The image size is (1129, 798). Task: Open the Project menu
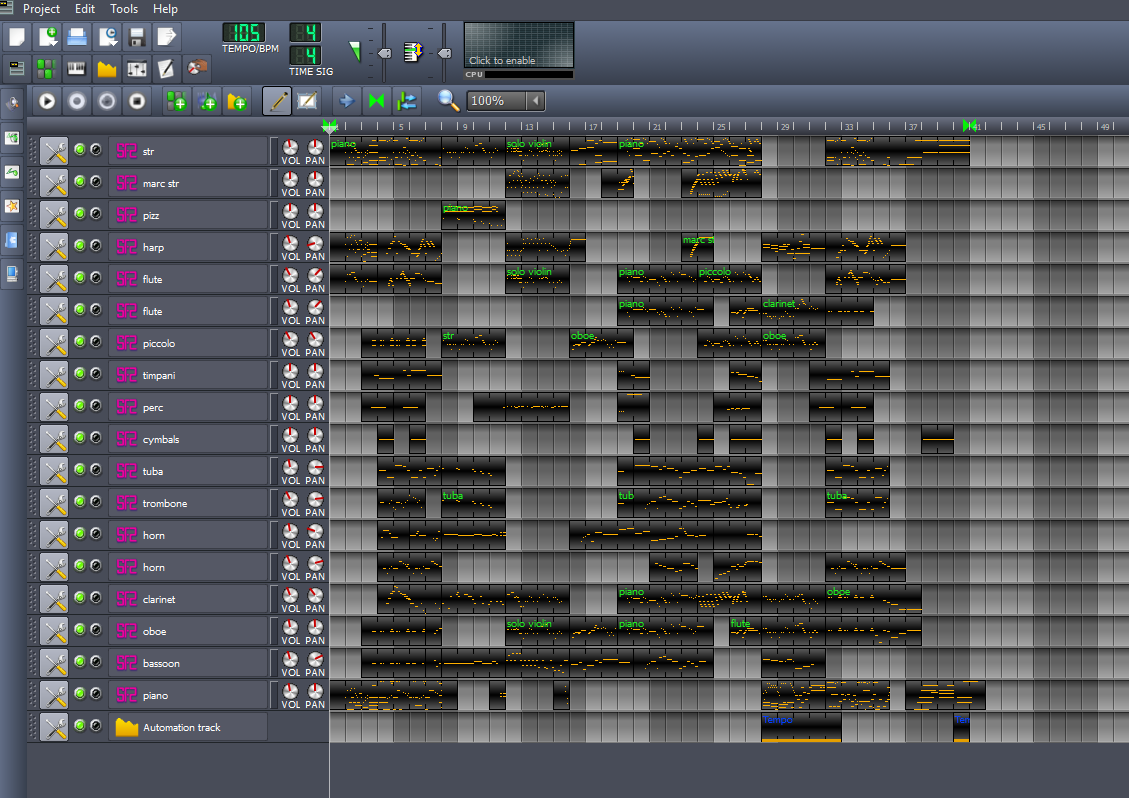tap(41, 9)
